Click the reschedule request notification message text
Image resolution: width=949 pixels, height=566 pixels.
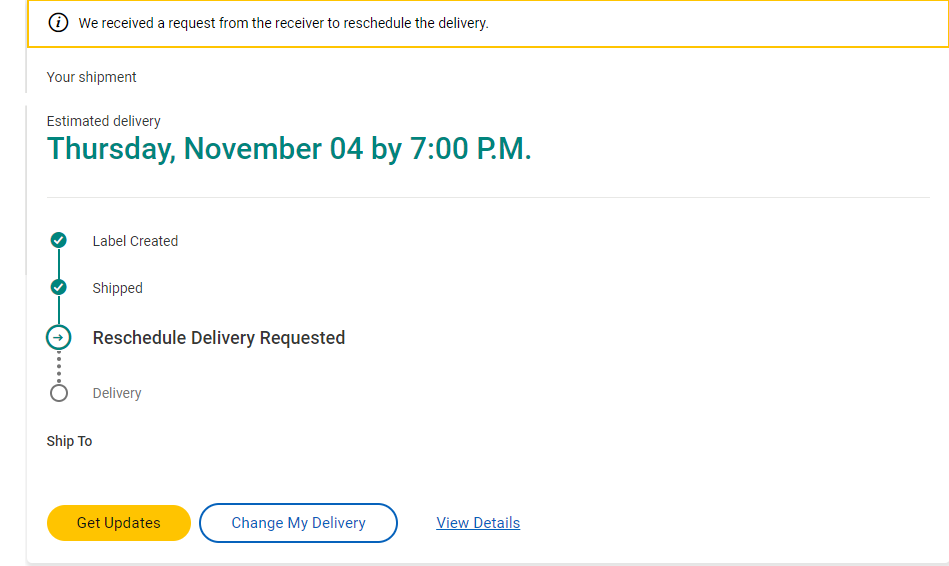point(283,23)
